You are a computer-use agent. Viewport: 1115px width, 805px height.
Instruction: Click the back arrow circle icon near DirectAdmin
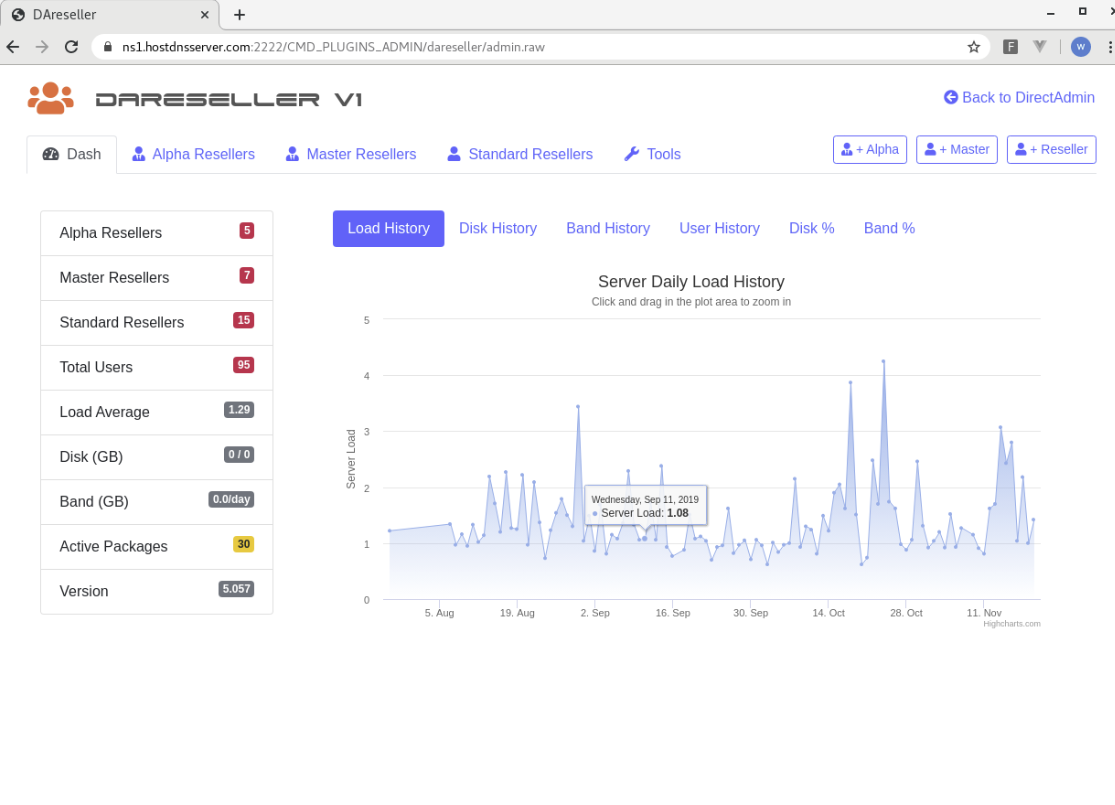tap(951, 97)
